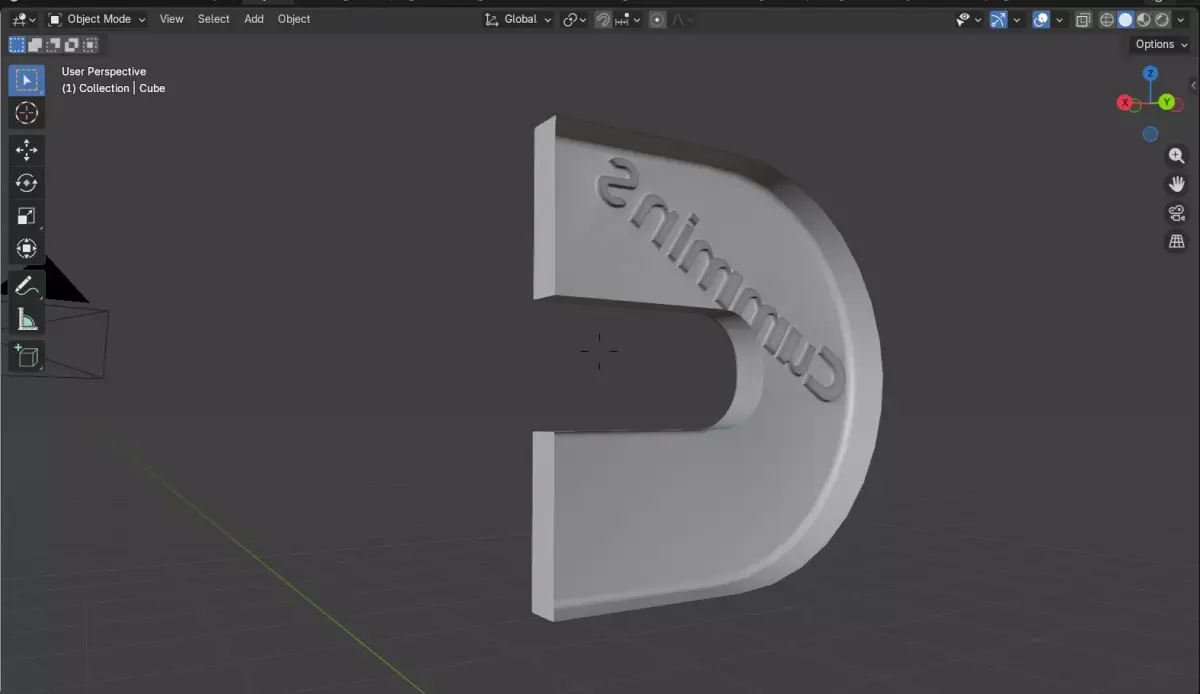This screenshot has height=694, width=1200.
Task: Switch to Wireframe viewport shading
Action: (x=1107, y=19)
